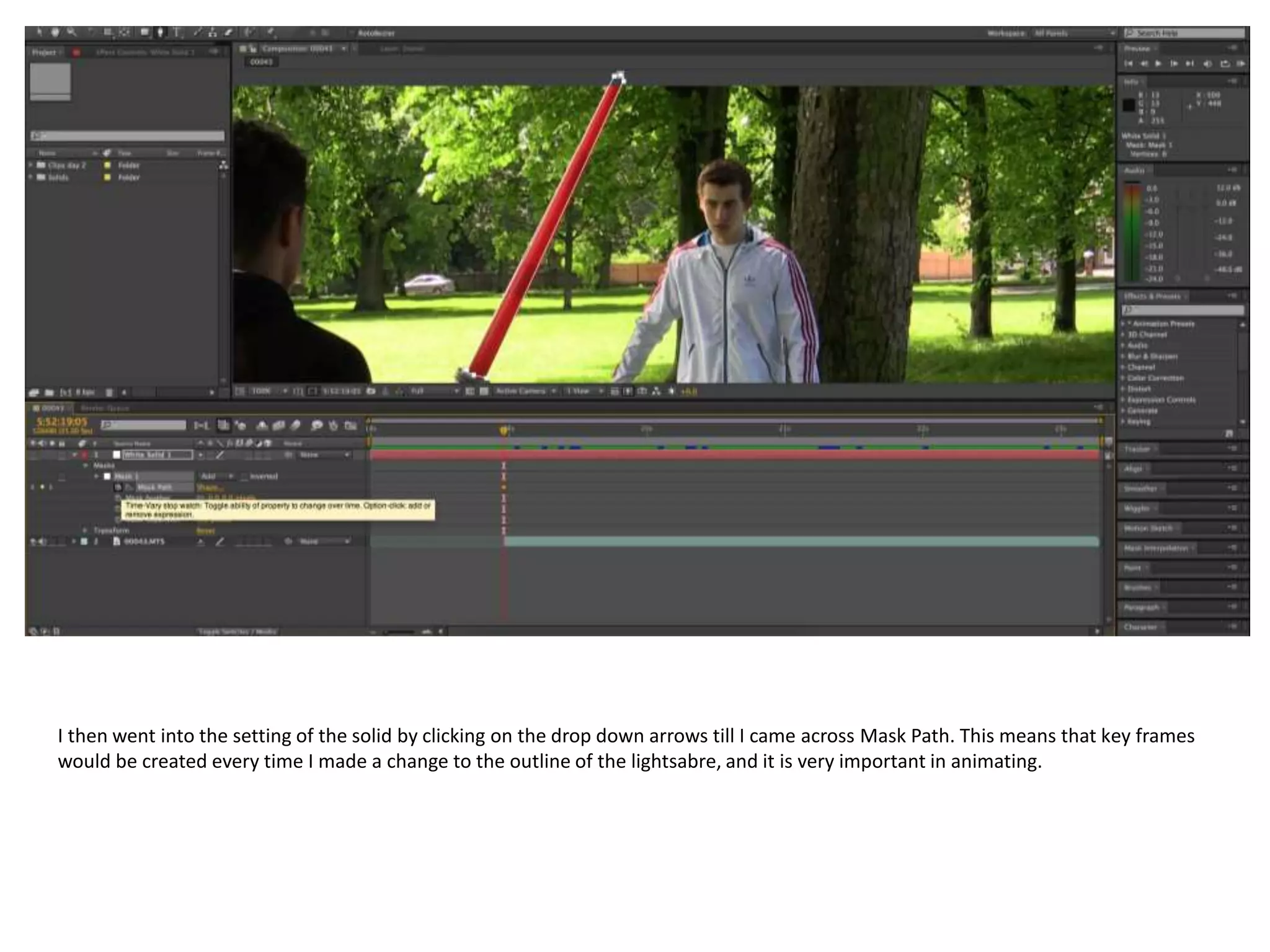1270x952 pixels.
Task: Mute audio in Preview panel
Action: pyautogui.click(x=1207, y=64)
